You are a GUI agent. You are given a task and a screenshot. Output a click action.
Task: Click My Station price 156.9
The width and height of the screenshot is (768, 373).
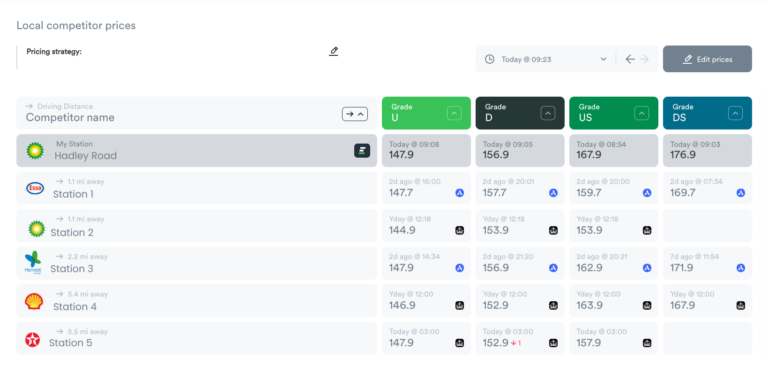point(495,155)
